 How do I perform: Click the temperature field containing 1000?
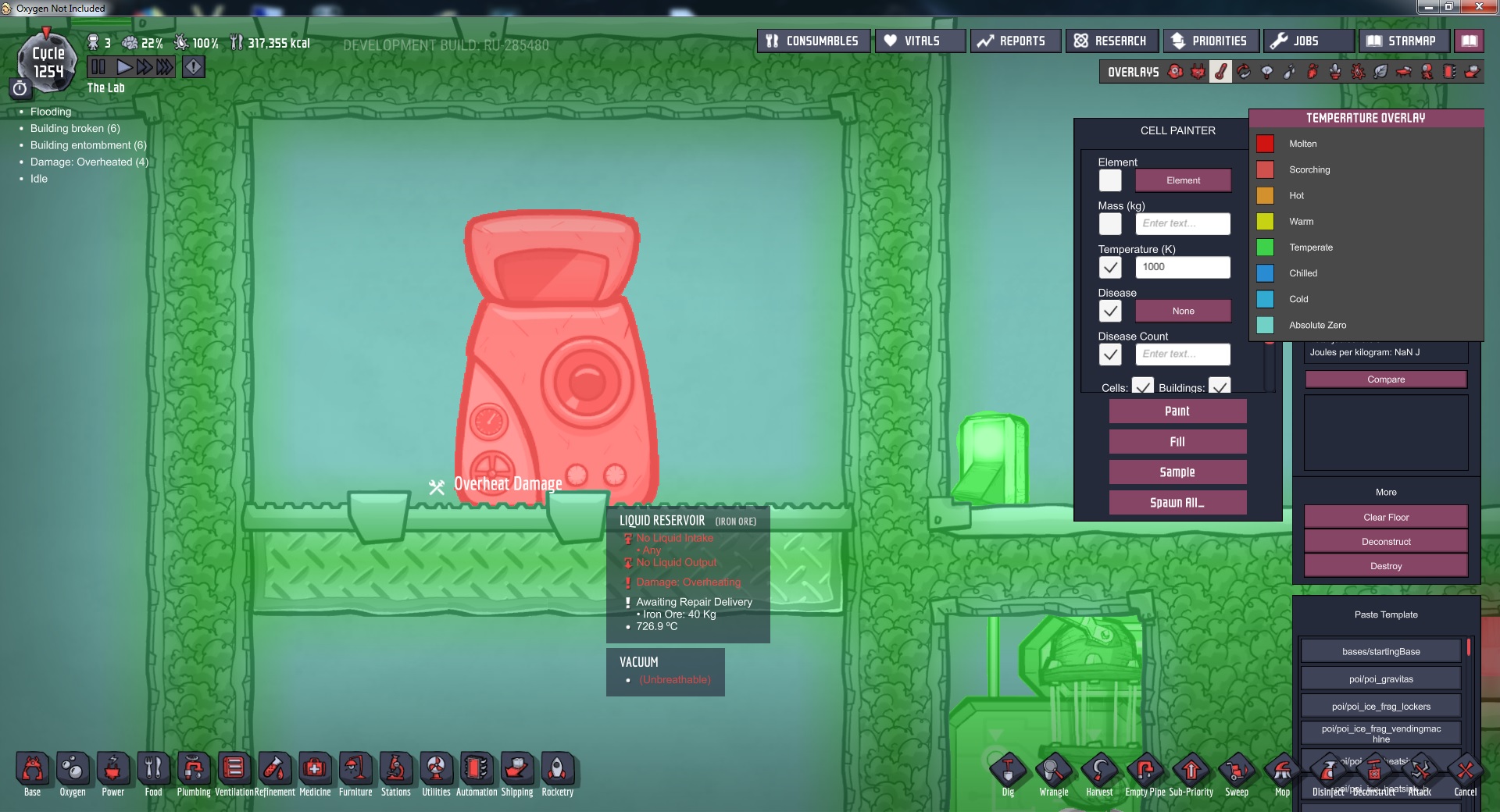pos(1182,267)
